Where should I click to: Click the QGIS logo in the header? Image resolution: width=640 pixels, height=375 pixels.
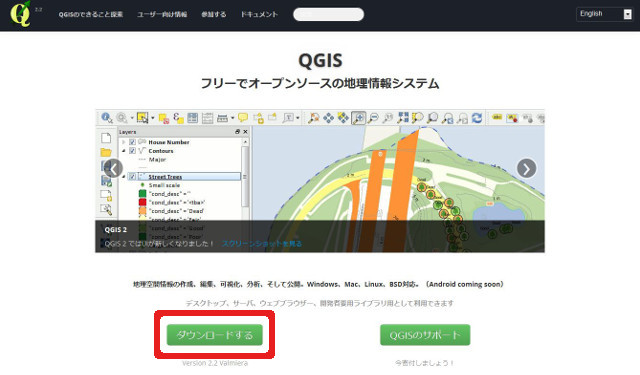pos(20,14)
